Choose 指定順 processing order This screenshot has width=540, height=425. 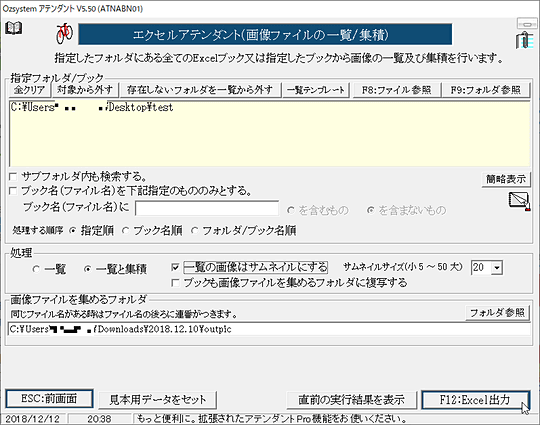72,230
